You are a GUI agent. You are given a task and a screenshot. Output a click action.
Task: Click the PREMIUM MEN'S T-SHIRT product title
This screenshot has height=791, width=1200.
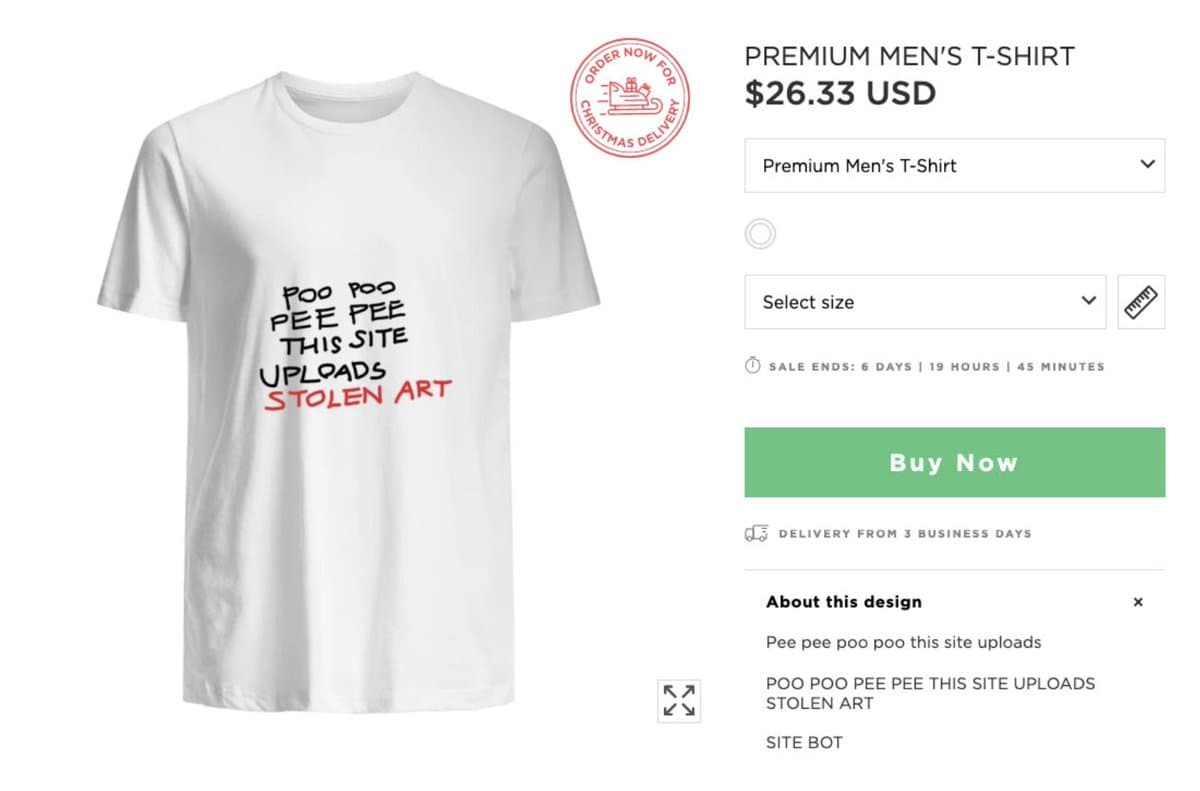[x=909, y=57]
